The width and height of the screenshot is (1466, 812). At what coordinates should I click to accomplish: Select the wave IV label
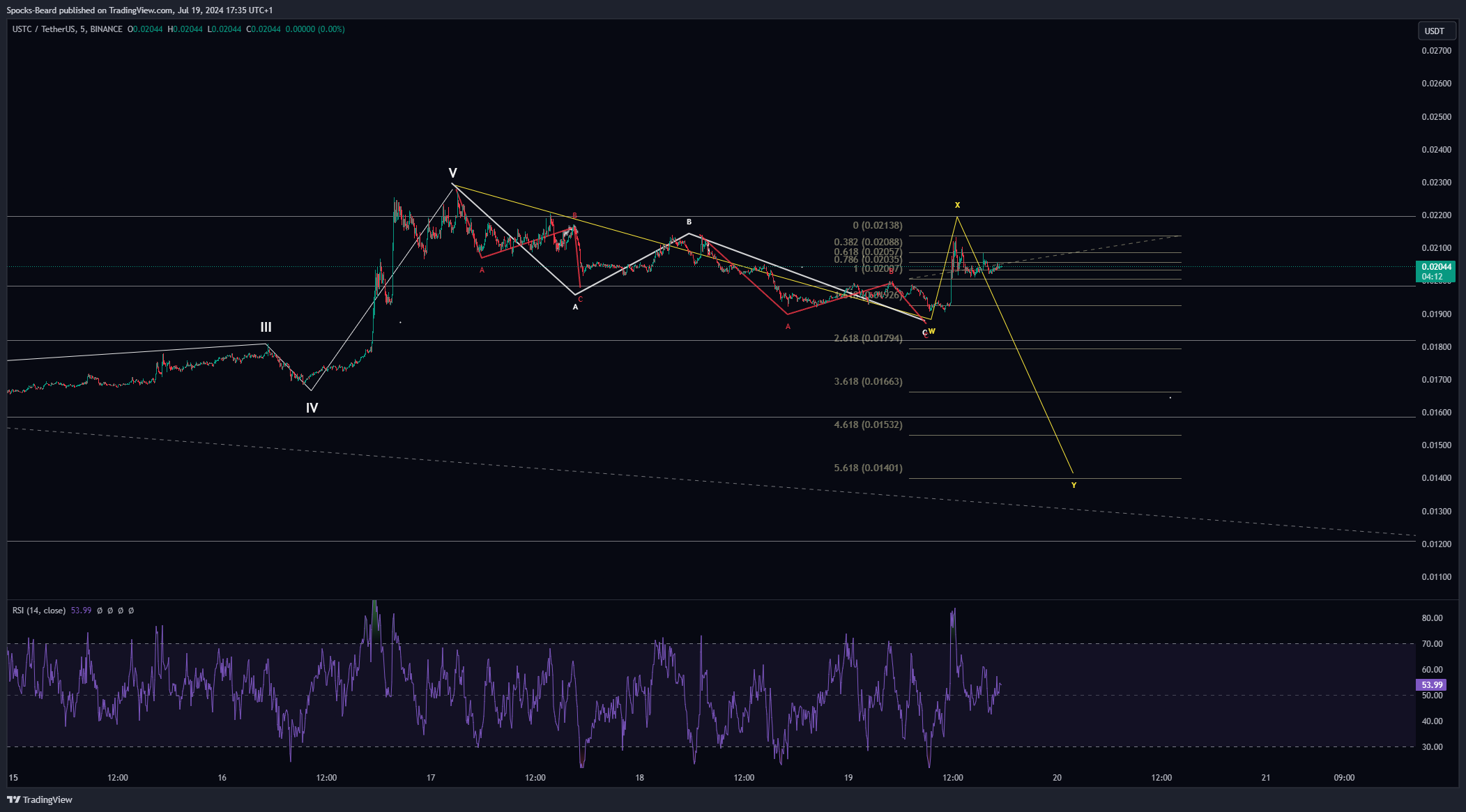pos(312,408)
